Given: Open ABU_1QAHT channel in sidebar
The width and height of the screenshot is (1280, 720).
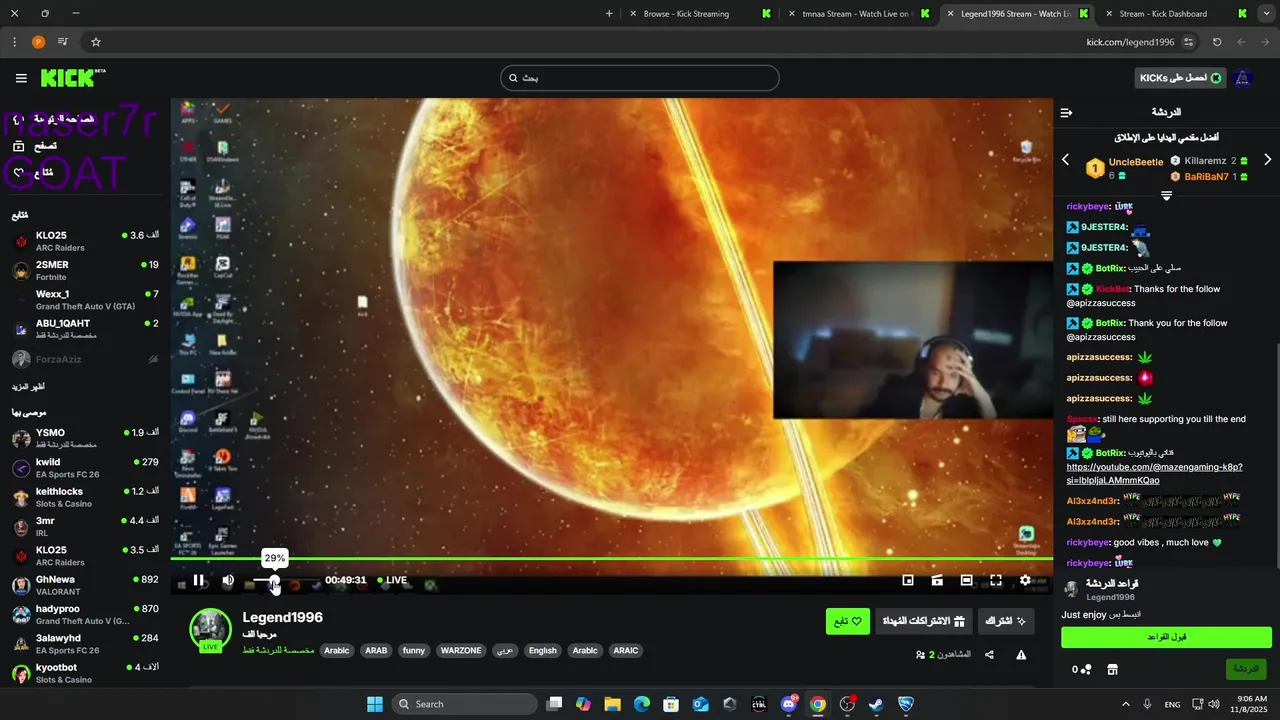Looking at the screenshot, I should pyautogui.click(x=85, y=329).
